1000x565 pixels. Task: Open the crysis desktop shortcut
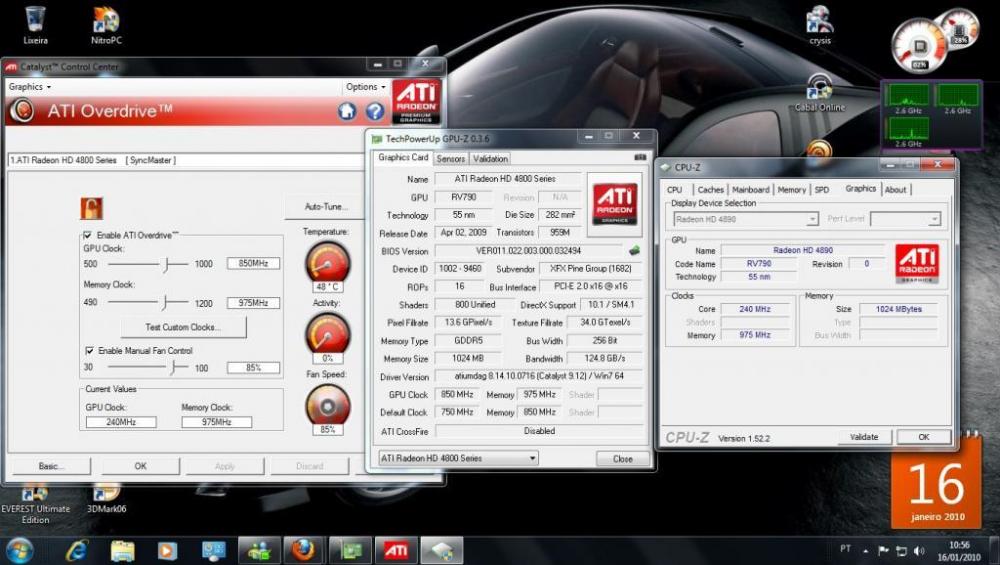[820, 20]
